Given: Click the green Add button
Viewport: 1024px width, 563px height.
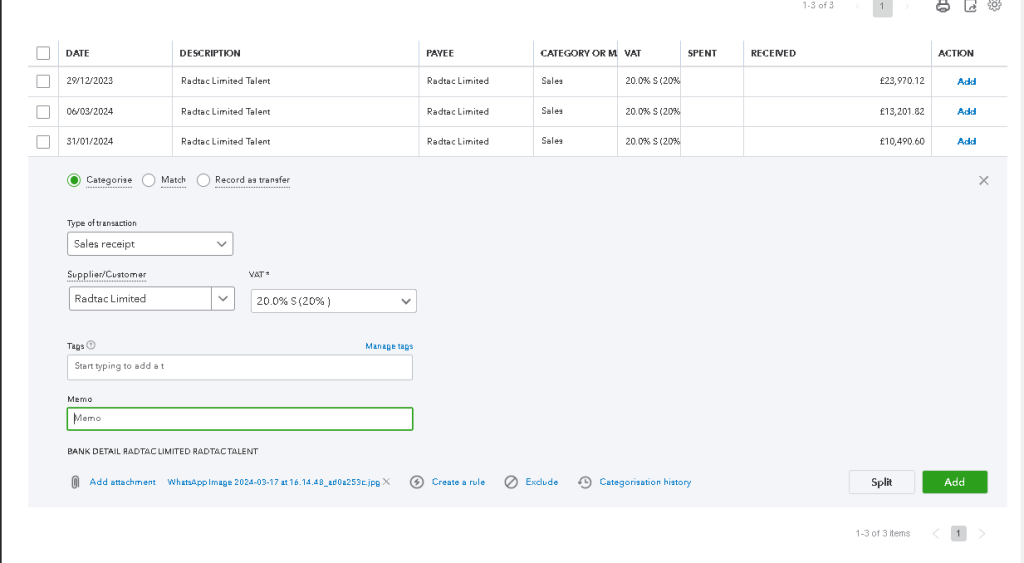Looking at the screenshot, I should 955,482.
